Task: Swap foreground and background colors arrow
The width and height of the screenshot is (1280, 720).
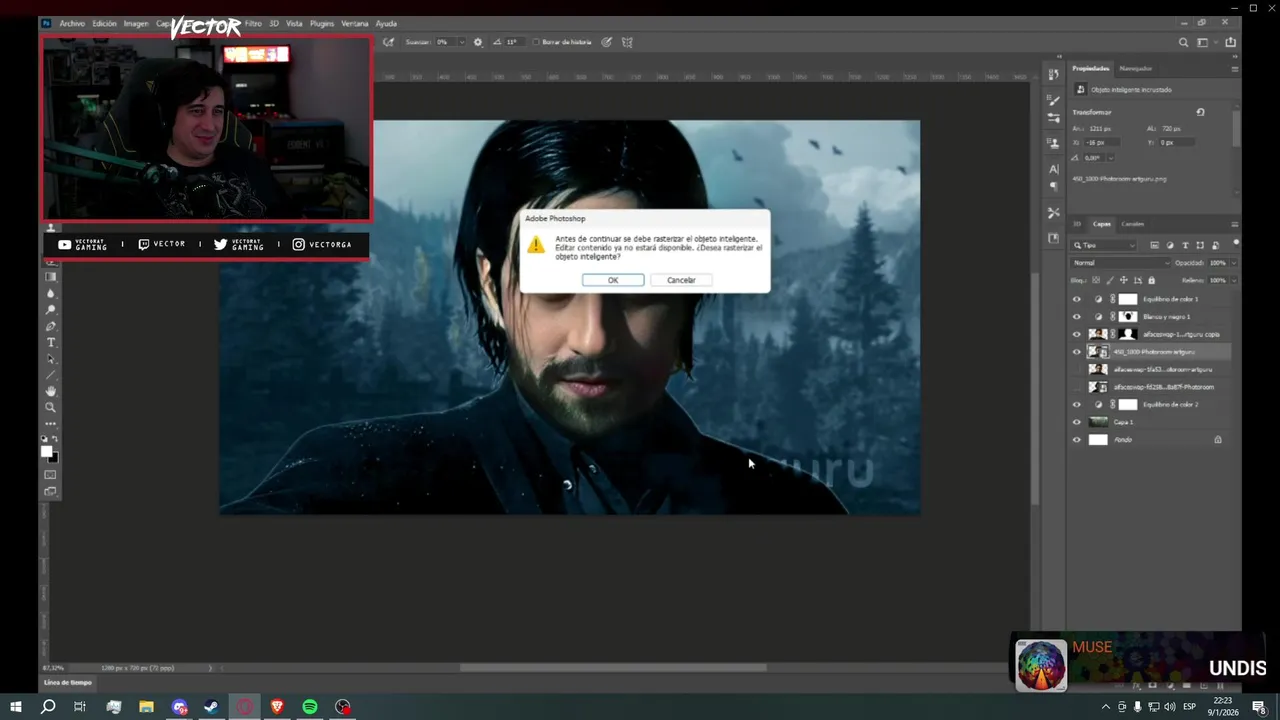Action: pos(56,439)
